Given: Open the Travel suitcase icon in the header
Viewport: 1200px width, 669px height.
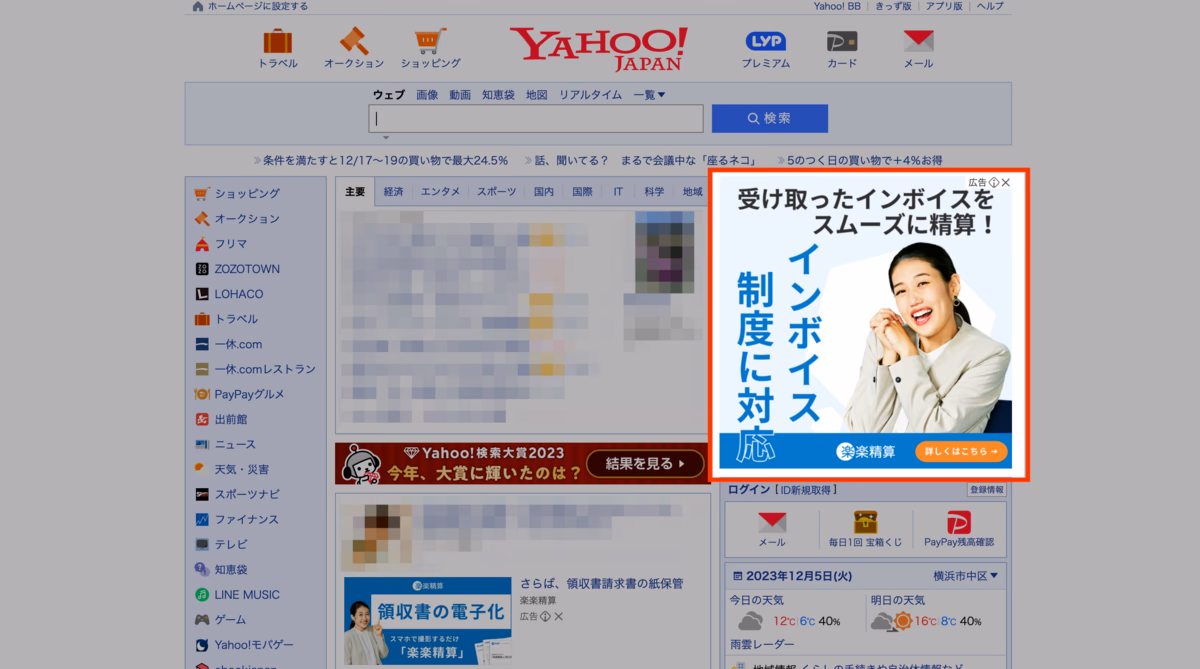Looking at the screenshot, I should tap(278, 41).
